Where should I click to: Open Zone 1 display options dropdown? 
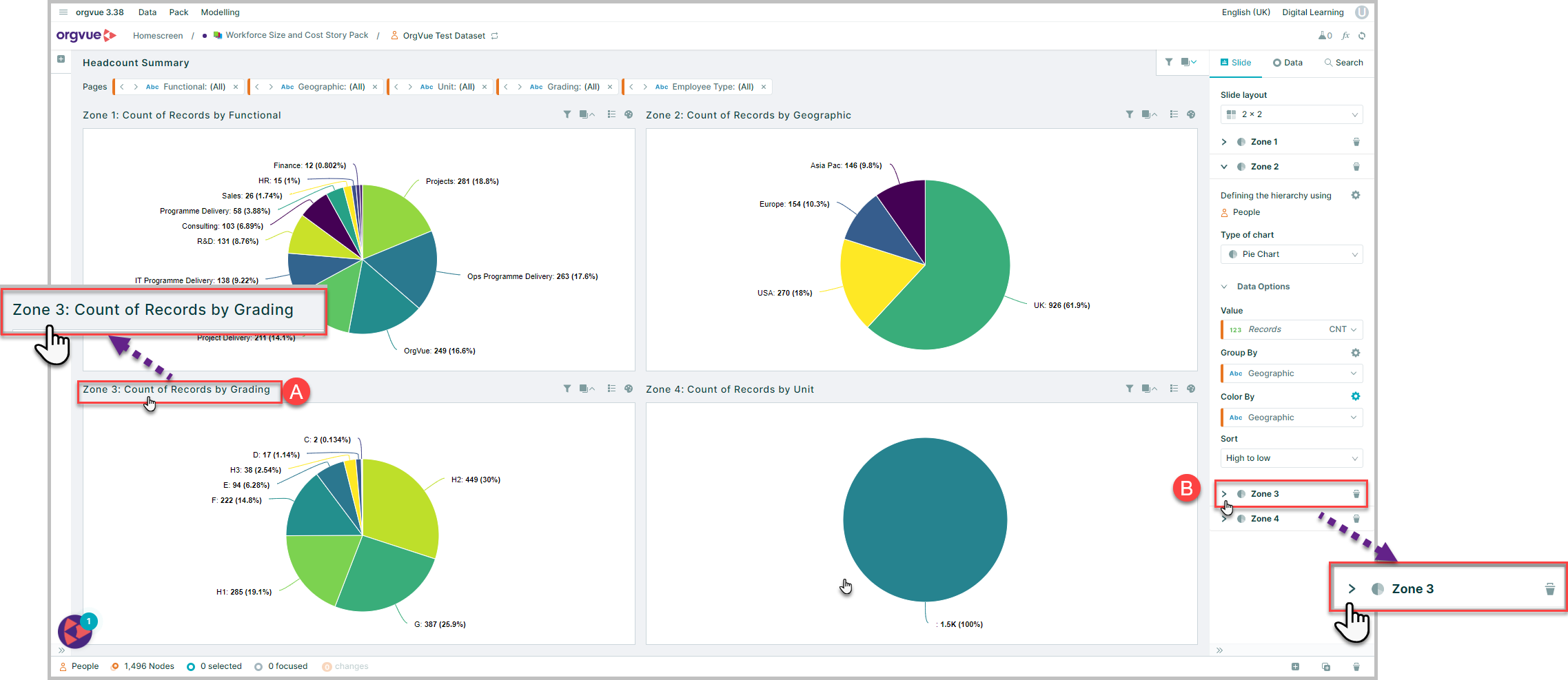pyautogui.click(x=587, y=114)
